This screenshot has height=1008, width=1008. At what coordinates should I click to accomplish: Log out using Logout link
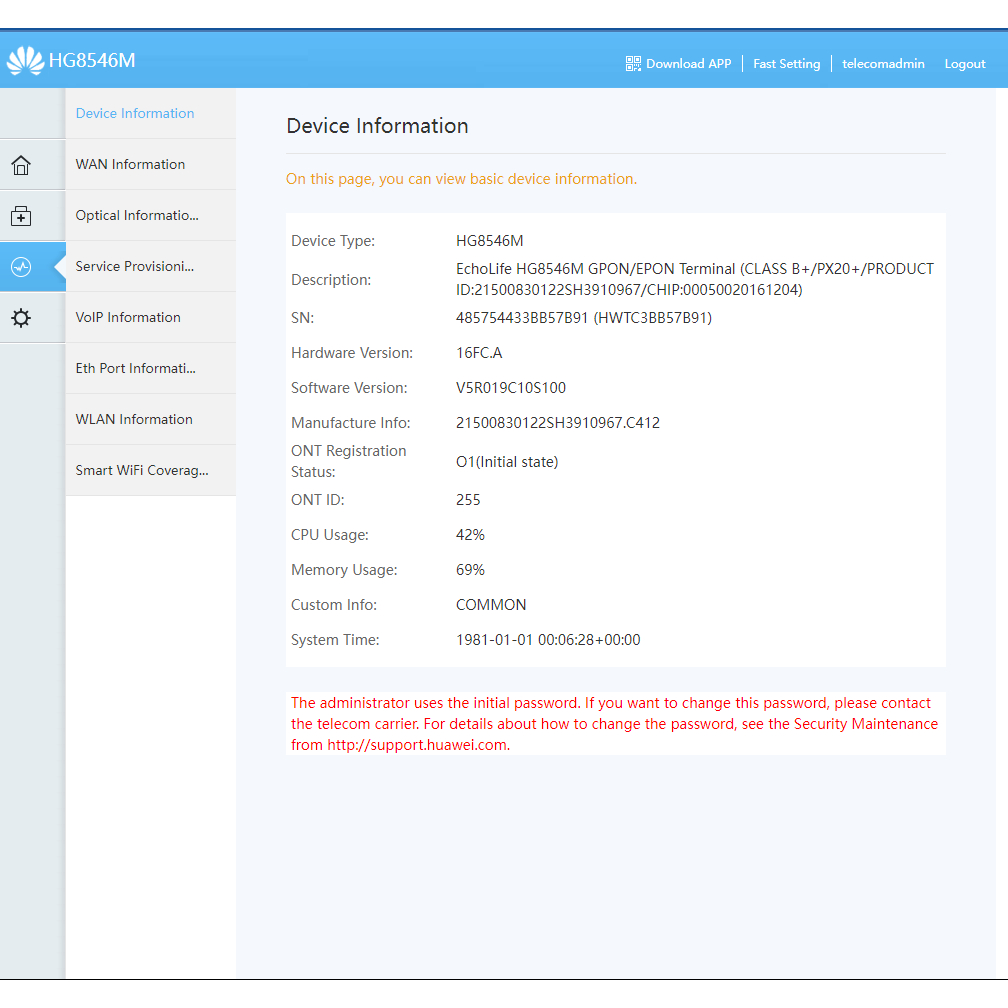[965, 63]
